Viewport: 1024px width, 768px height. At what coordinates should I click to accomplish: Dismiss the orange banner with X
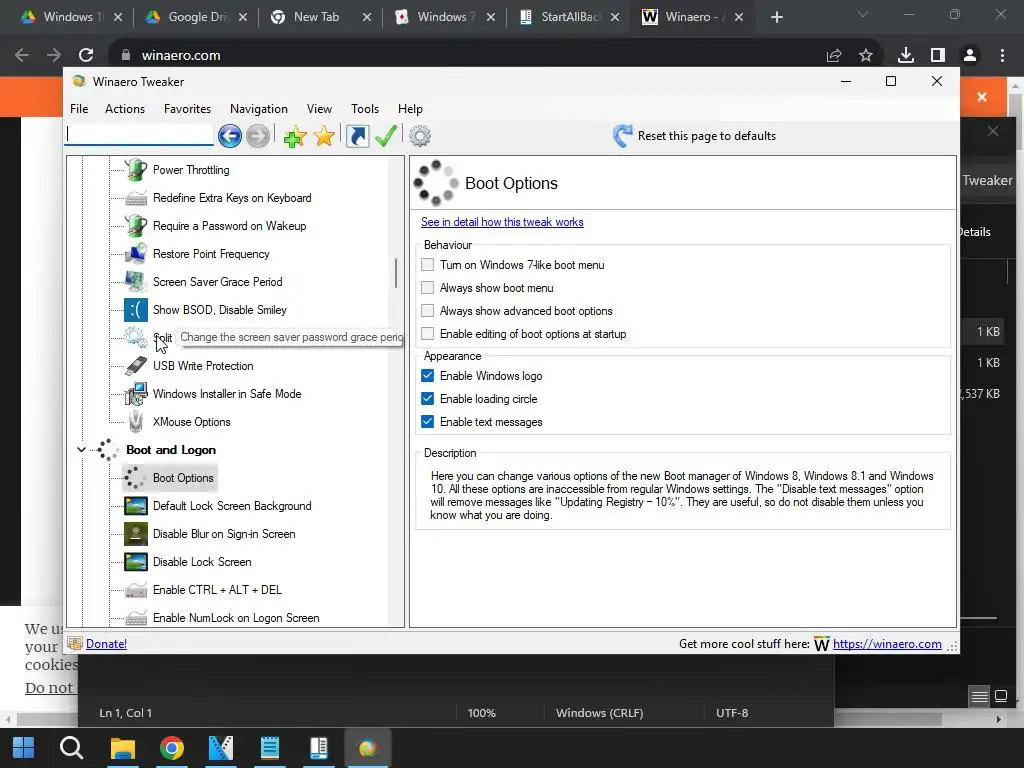pyautogui.click(x=982, y=97)
